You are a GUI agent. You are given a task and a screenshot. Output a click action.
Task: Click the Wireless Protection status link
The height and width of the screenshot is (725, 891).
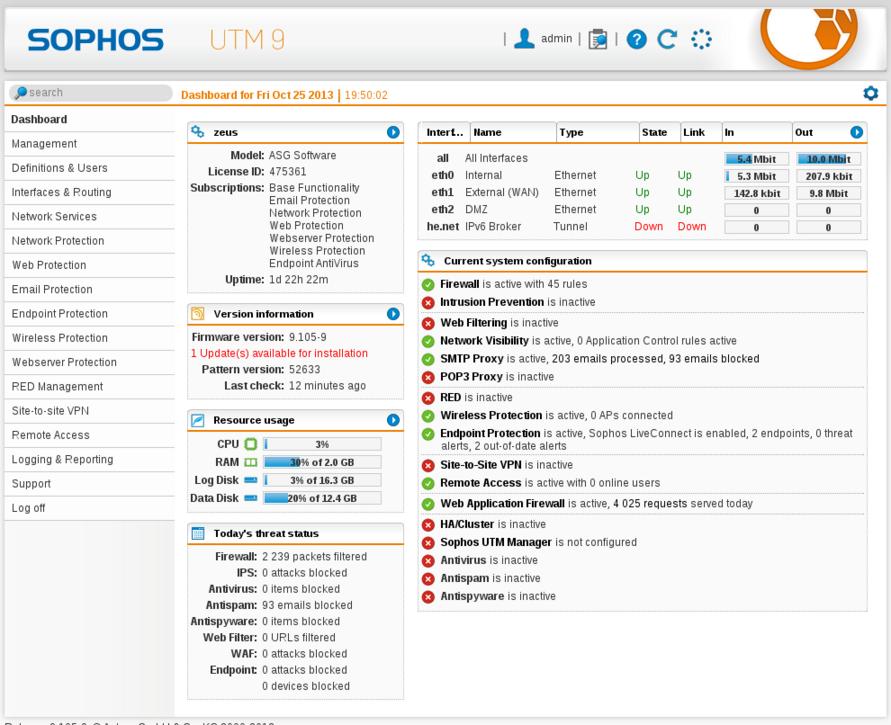tap(492, 415)
